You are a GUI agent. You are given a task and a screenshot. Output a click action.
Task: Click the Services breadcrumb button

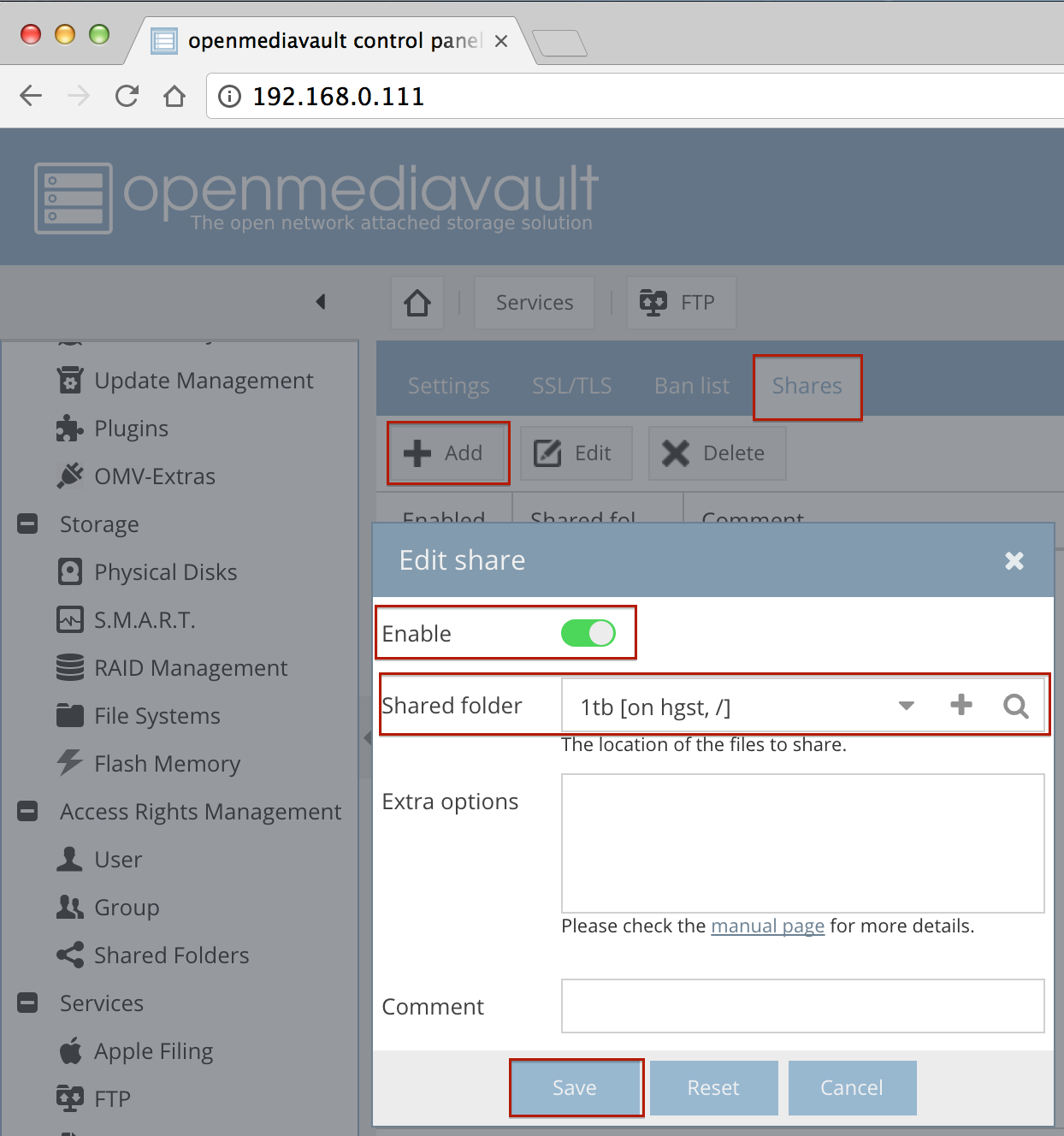click(535, 303)
